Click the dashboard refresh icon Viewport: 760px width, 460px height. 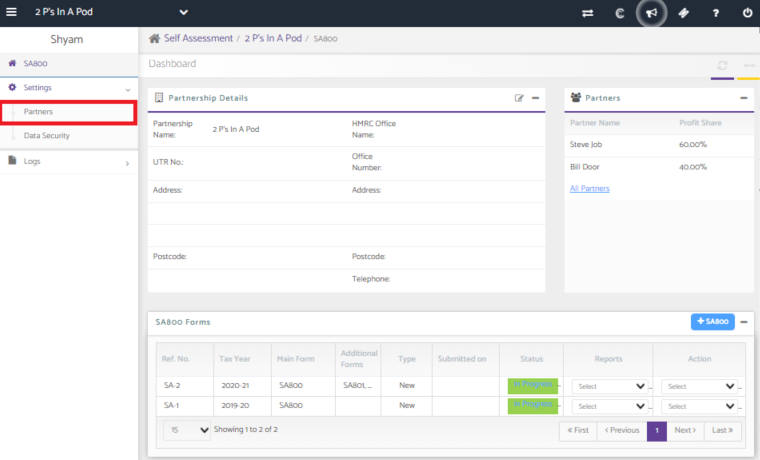click(722, 65)
